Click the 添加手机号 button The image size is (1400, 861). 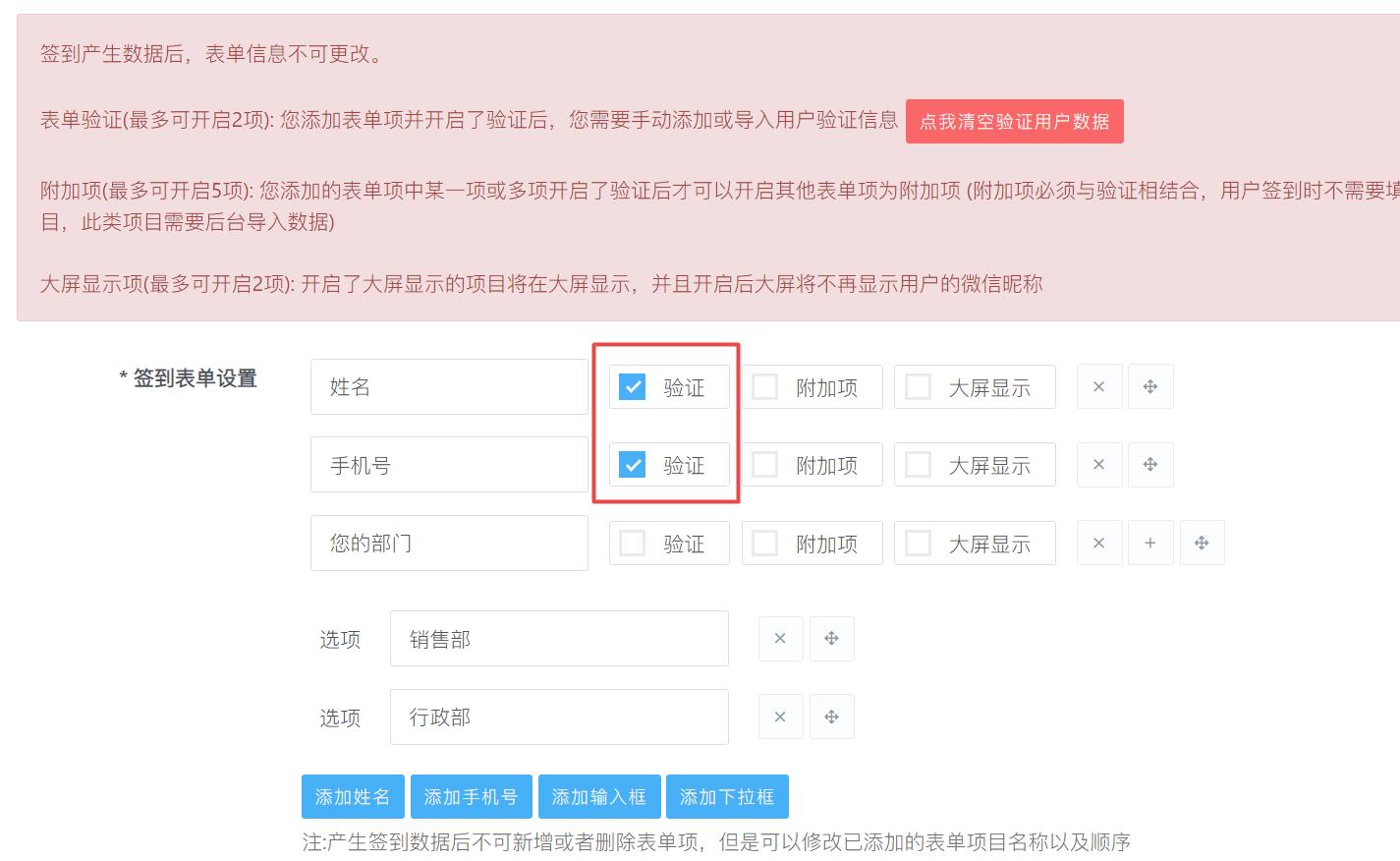click(471, 797)
